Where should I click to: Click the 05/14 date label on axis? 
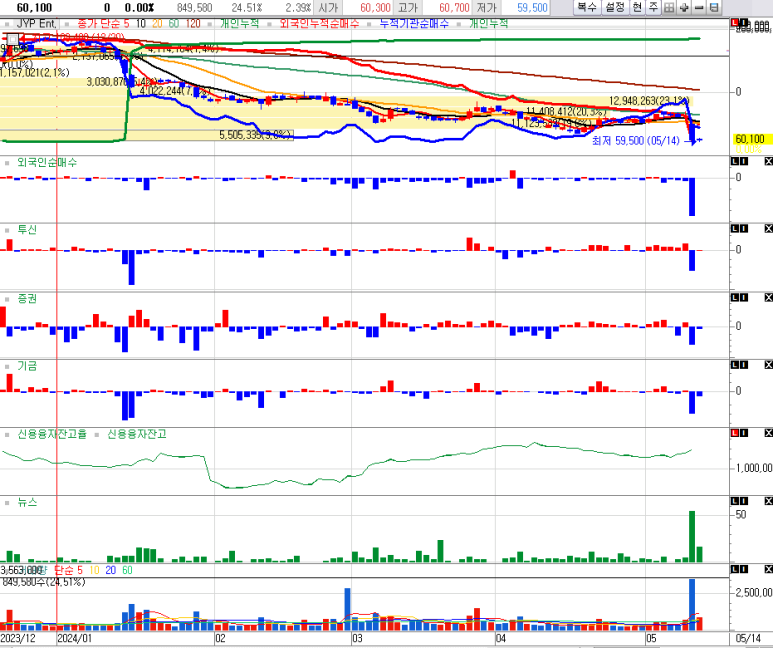tap(748, 638)
